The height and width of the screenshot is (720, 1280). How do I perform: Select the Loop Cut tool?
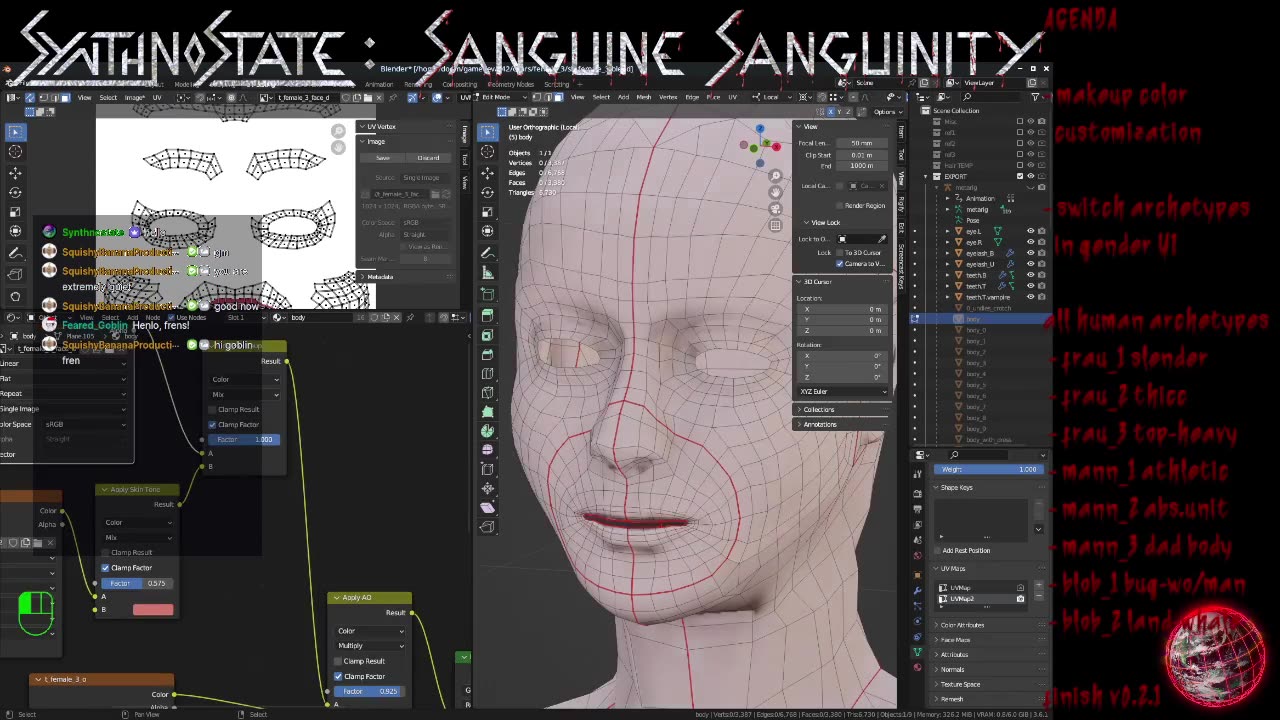[x=487, y=374]
